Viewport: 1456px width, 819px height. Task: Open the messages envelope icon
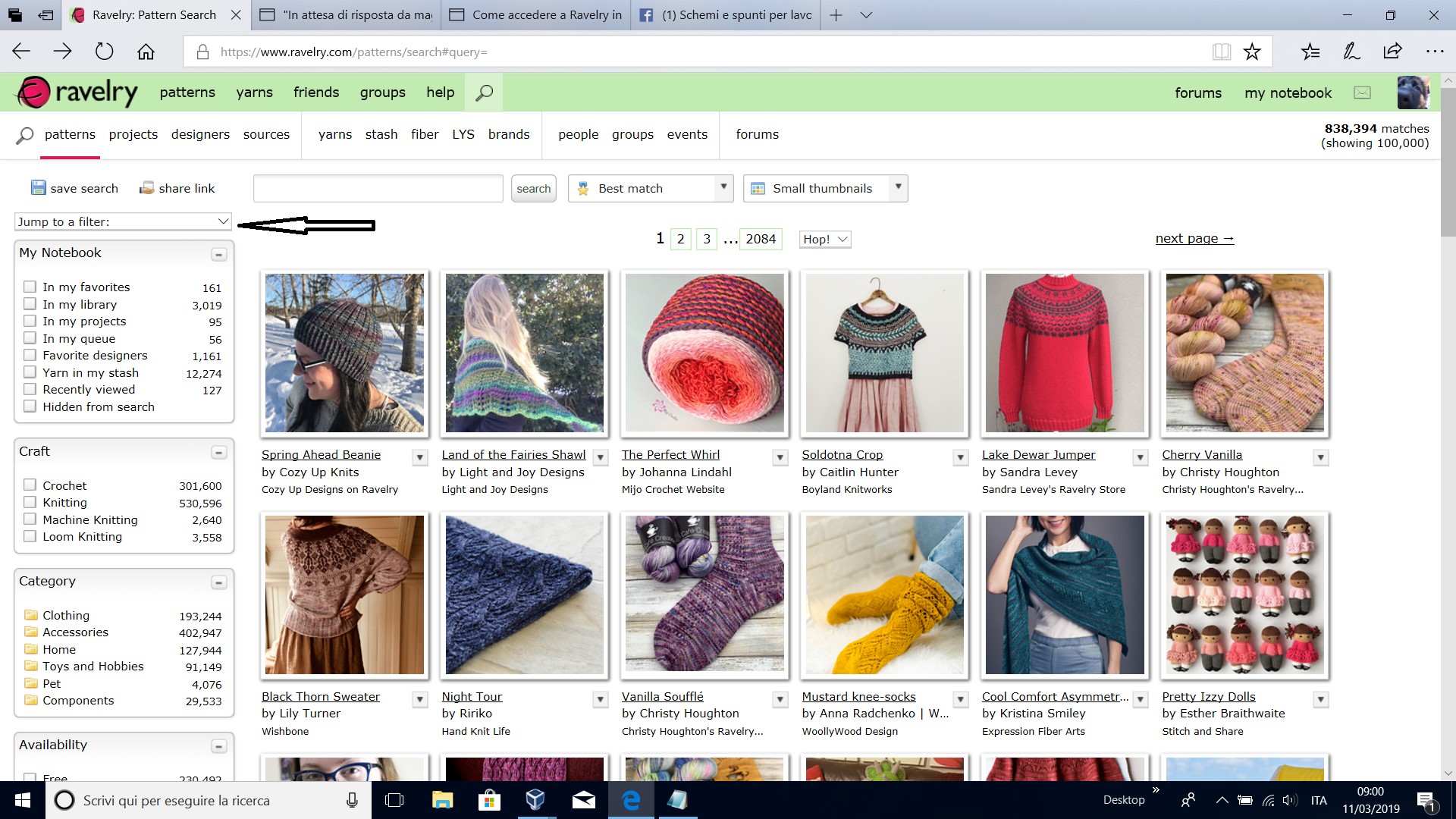click(x=1362, y=93)
